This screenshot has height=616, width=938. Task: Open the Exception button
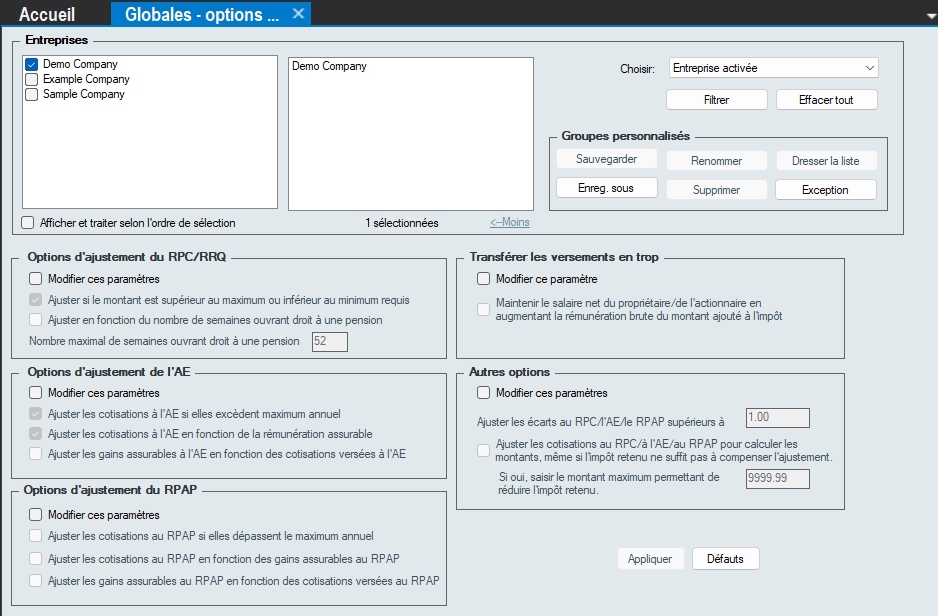[x=825, y=190]
